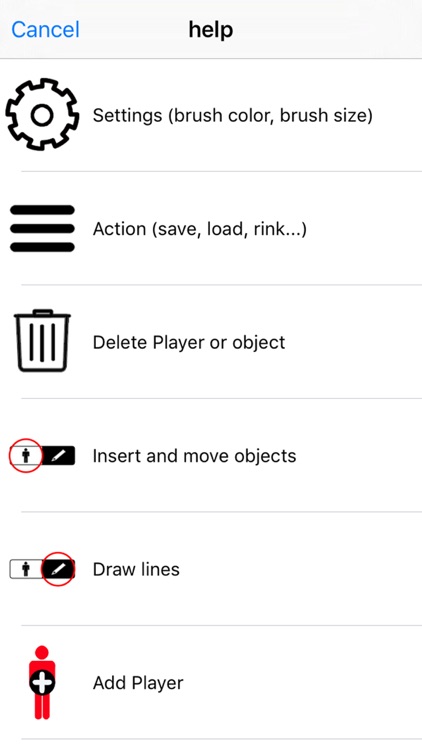Tap pencil half of Insert and move toggle
Viewport: 422px width, 750px height.
(x=58, y=455)
